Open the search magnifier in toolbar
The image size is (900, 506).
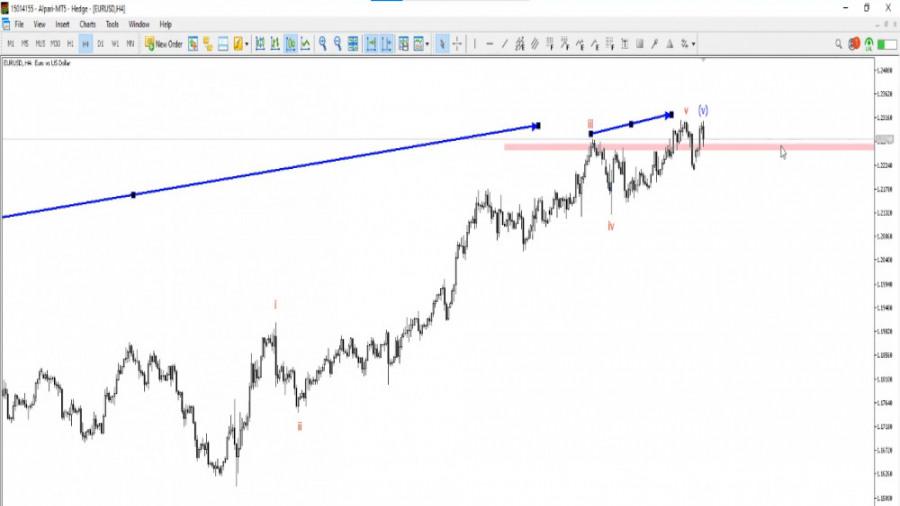[x=839, y=44]
